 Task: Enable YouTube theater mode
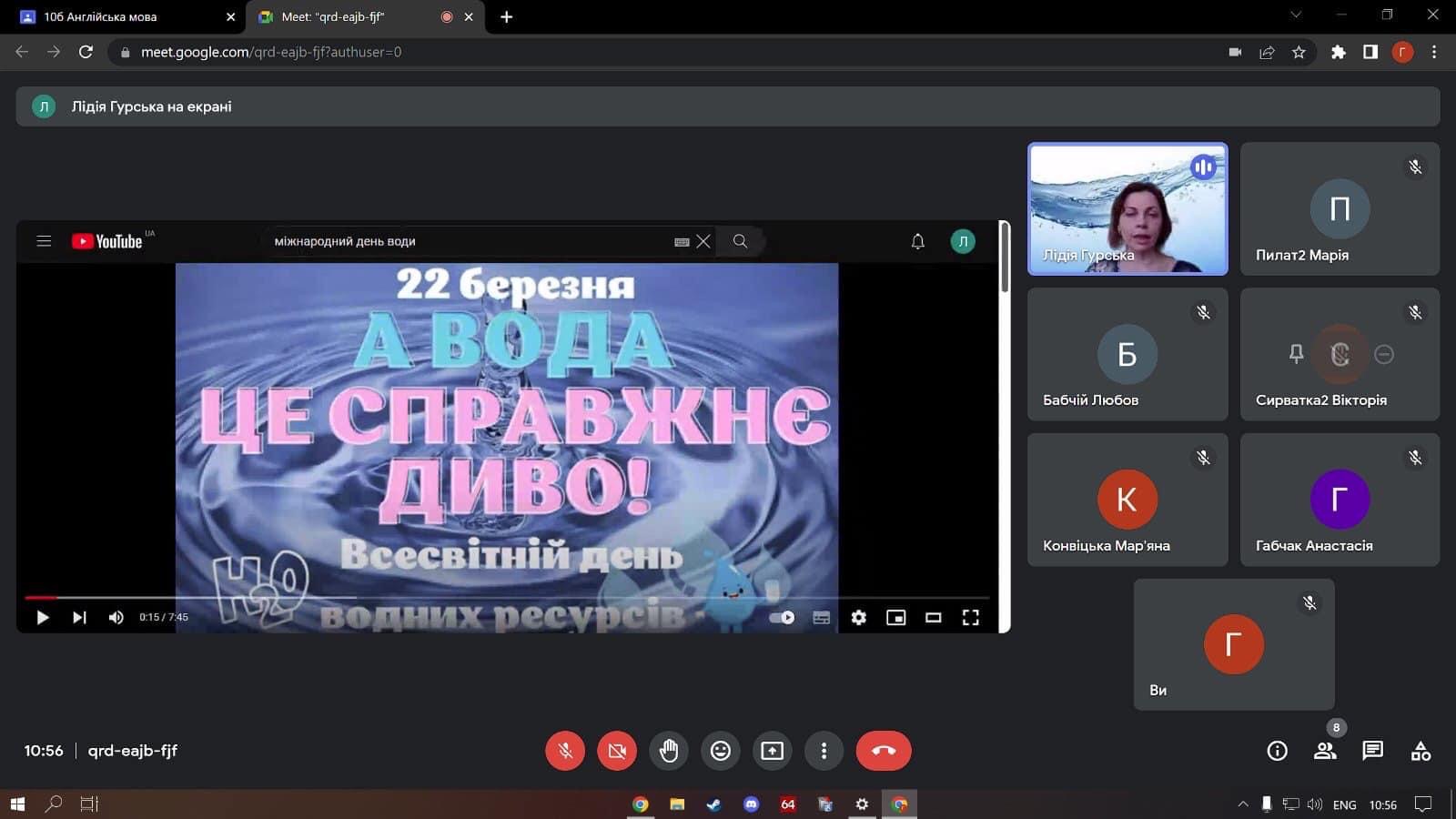click(x=933, y=617)
